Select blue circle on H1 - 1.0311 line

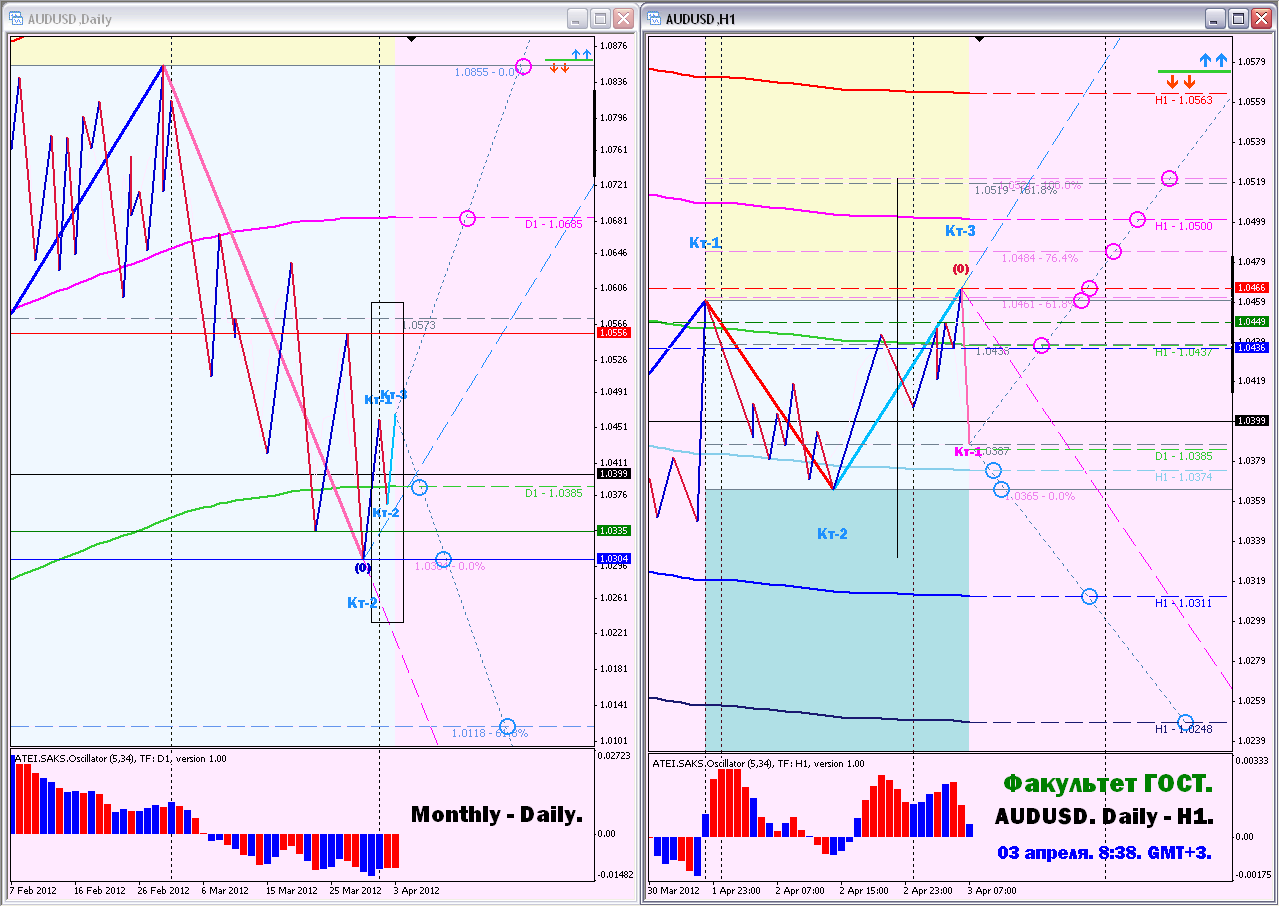tap(1089, 596)
